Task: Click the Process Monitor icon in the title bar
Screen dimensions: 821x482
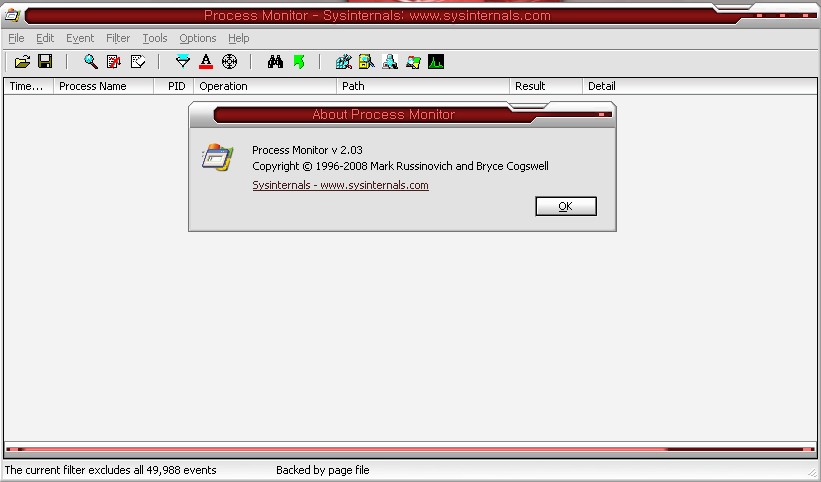Action: 12,15
